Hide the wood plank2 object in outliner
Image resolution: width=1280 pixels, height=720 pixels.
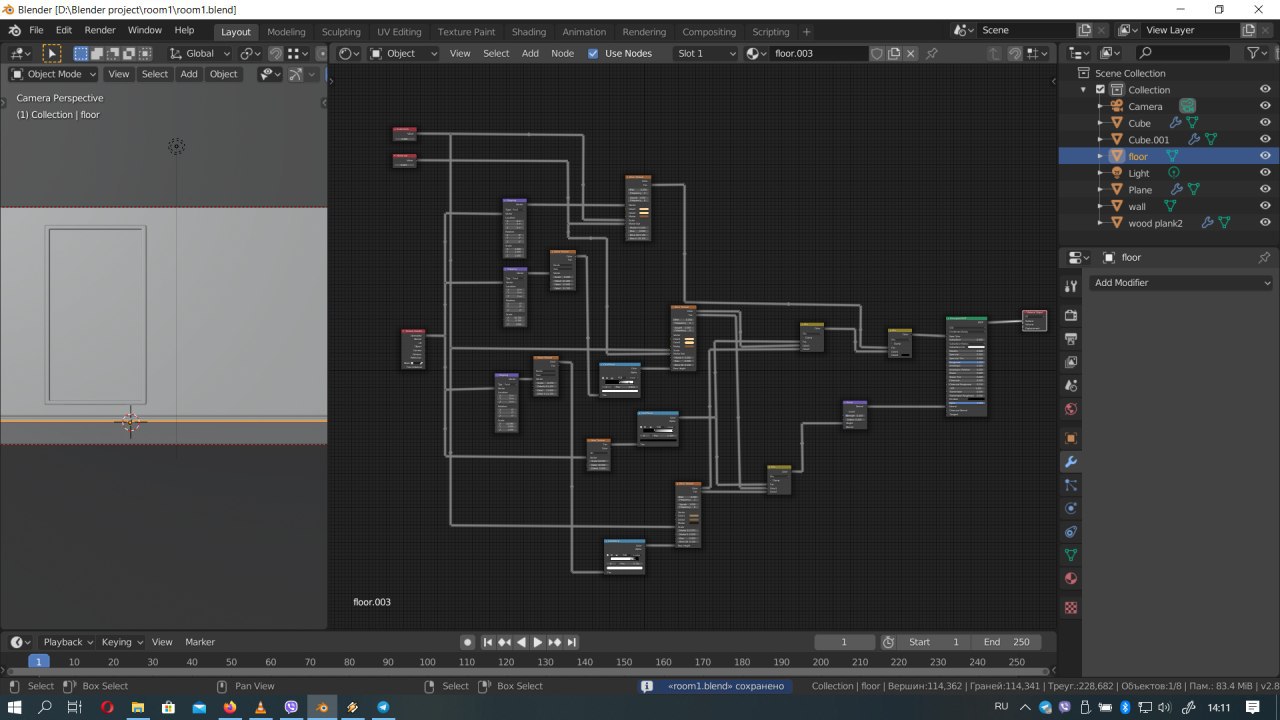coord(1265,223)
